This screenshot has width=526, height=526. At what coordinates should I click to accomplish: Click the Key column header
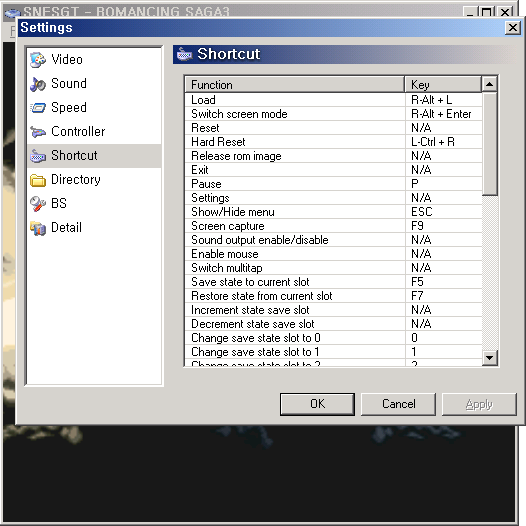coord(443,85)
